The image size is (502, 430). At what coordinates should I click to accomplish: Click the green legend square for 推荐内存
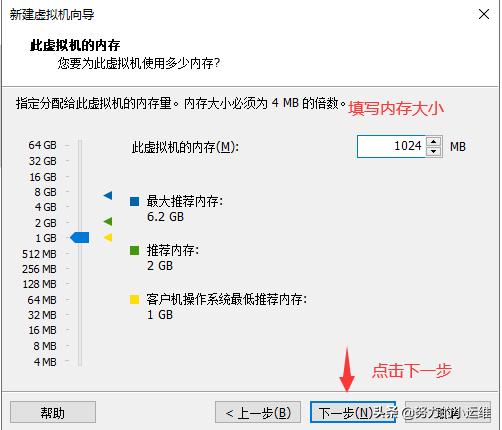click(134, 250)
